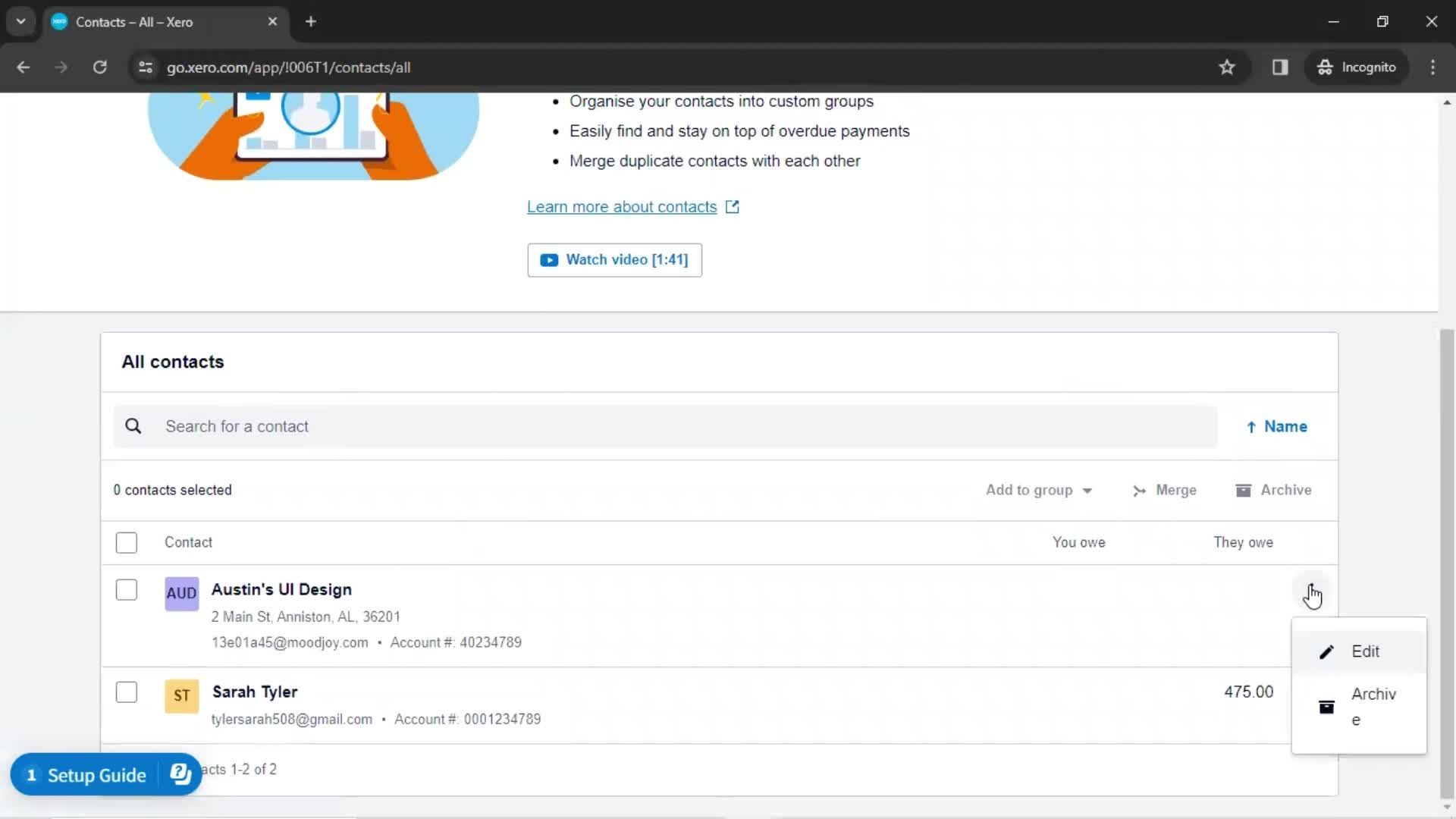Select the Austin's UI Design checkbox
The width and height of the screenshot is (1456, 819).
(x=127, y=590)
